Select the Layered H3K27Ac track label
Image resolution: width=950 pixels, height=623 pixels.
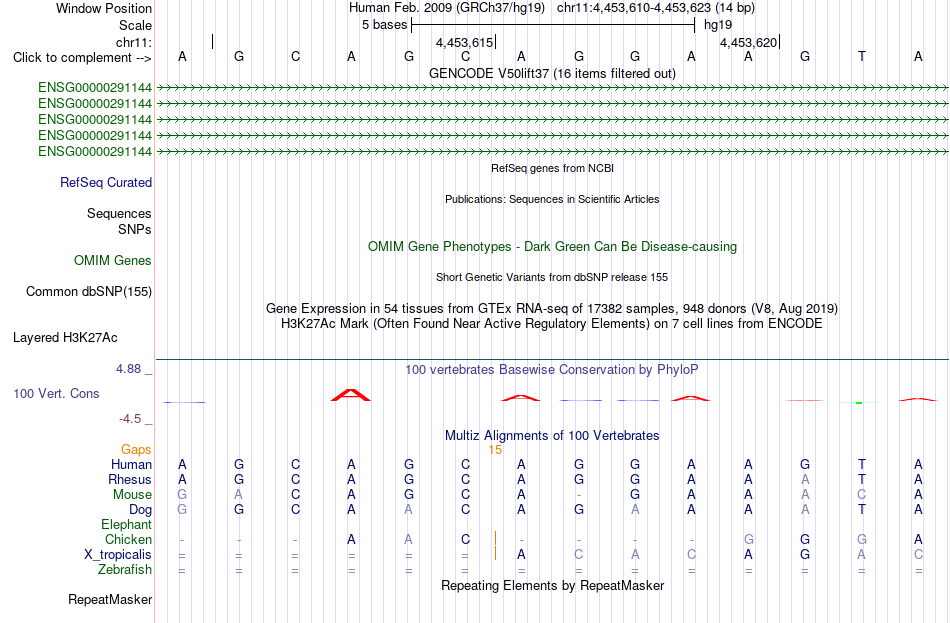pyautogui.click(x=65, y=338)
